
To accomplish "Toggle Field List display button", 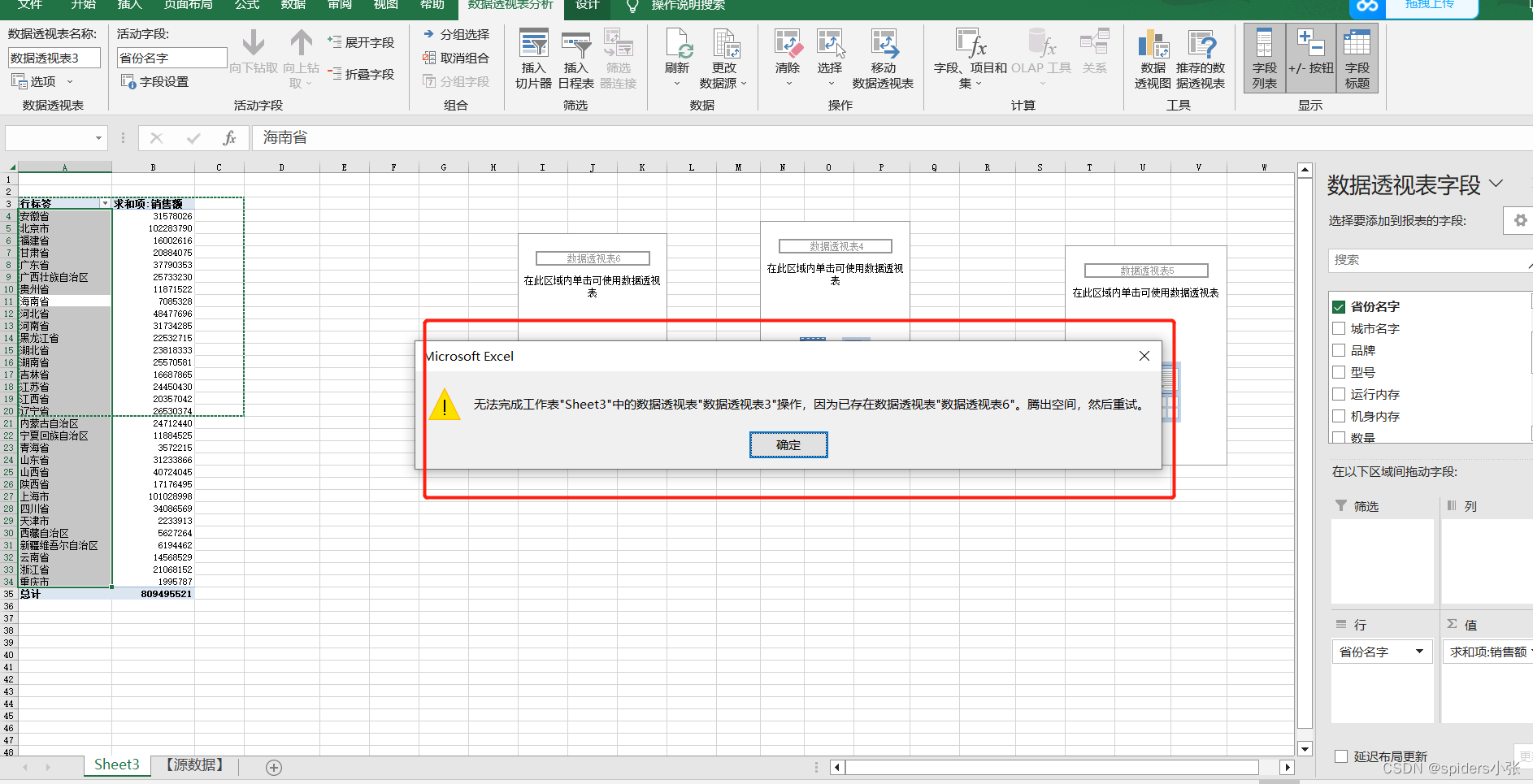I will pos(1265,58).
